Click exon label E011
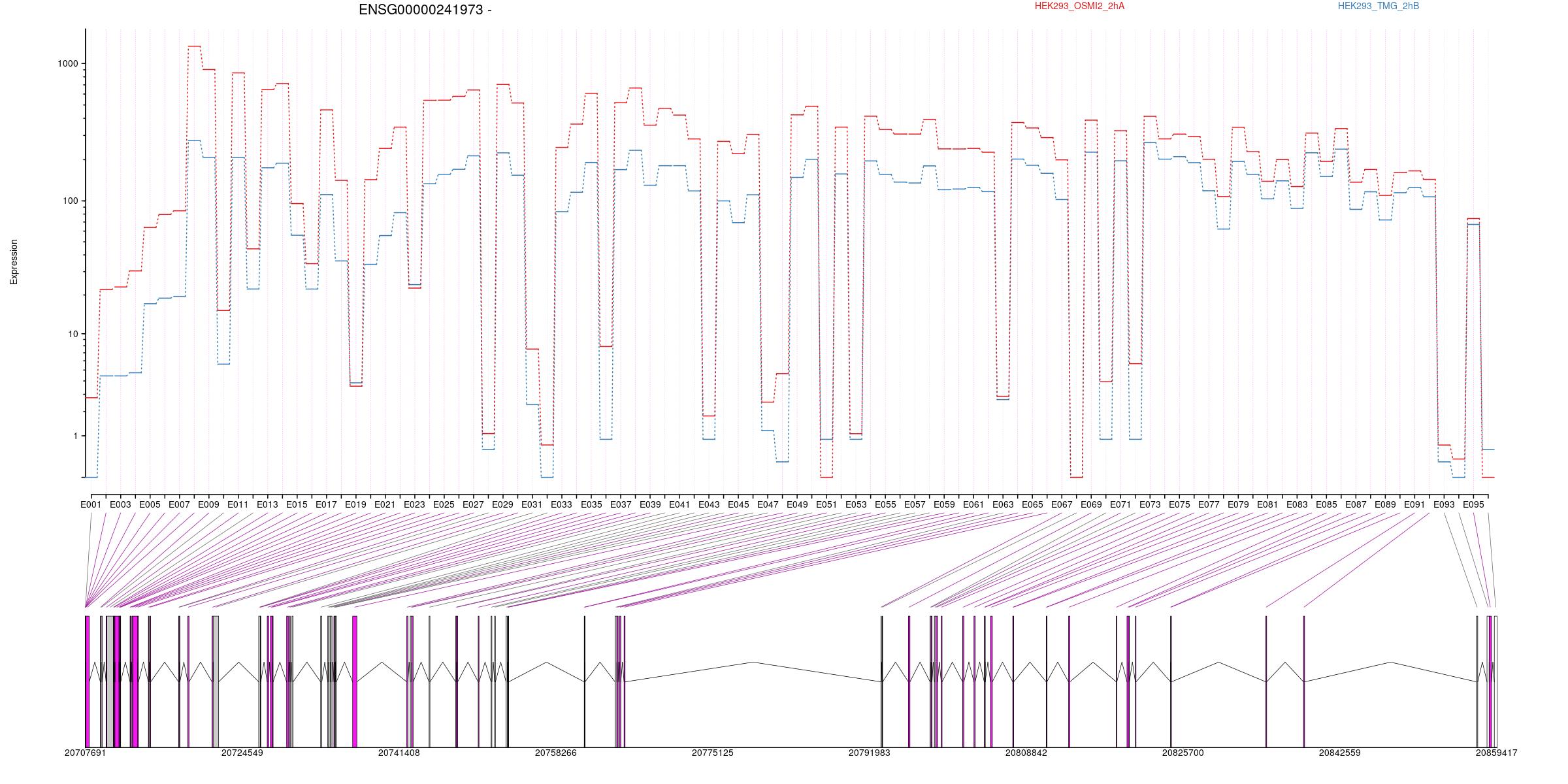This screenshot has width=1568, height=784. click(x=238, y=504)
